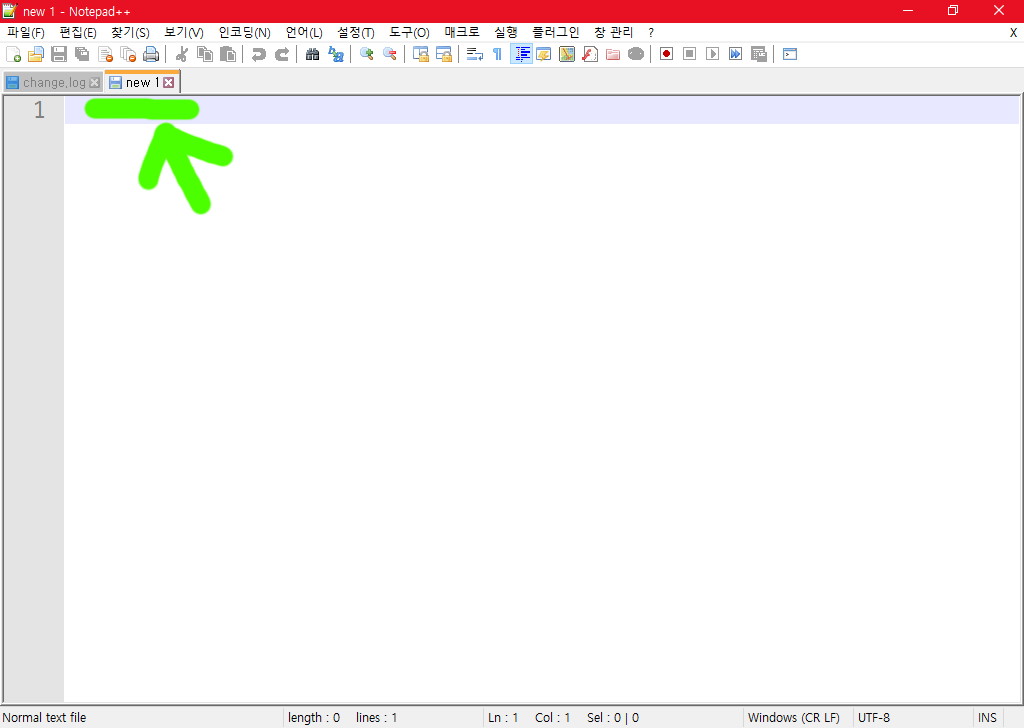Viewport: 1024px width, 728px height.
Task: Run macro multiple times
Action: tap(735, 54)
